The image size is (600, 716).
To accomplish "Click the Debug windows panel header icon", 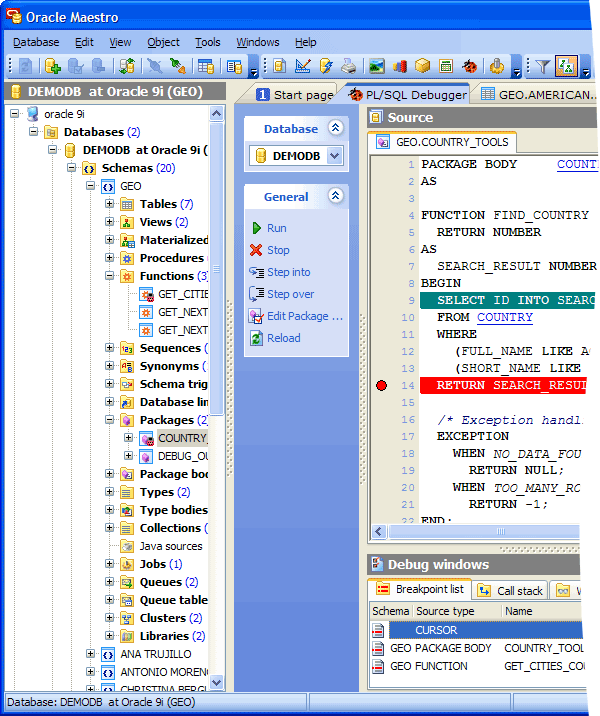I will tap(377, 564).
